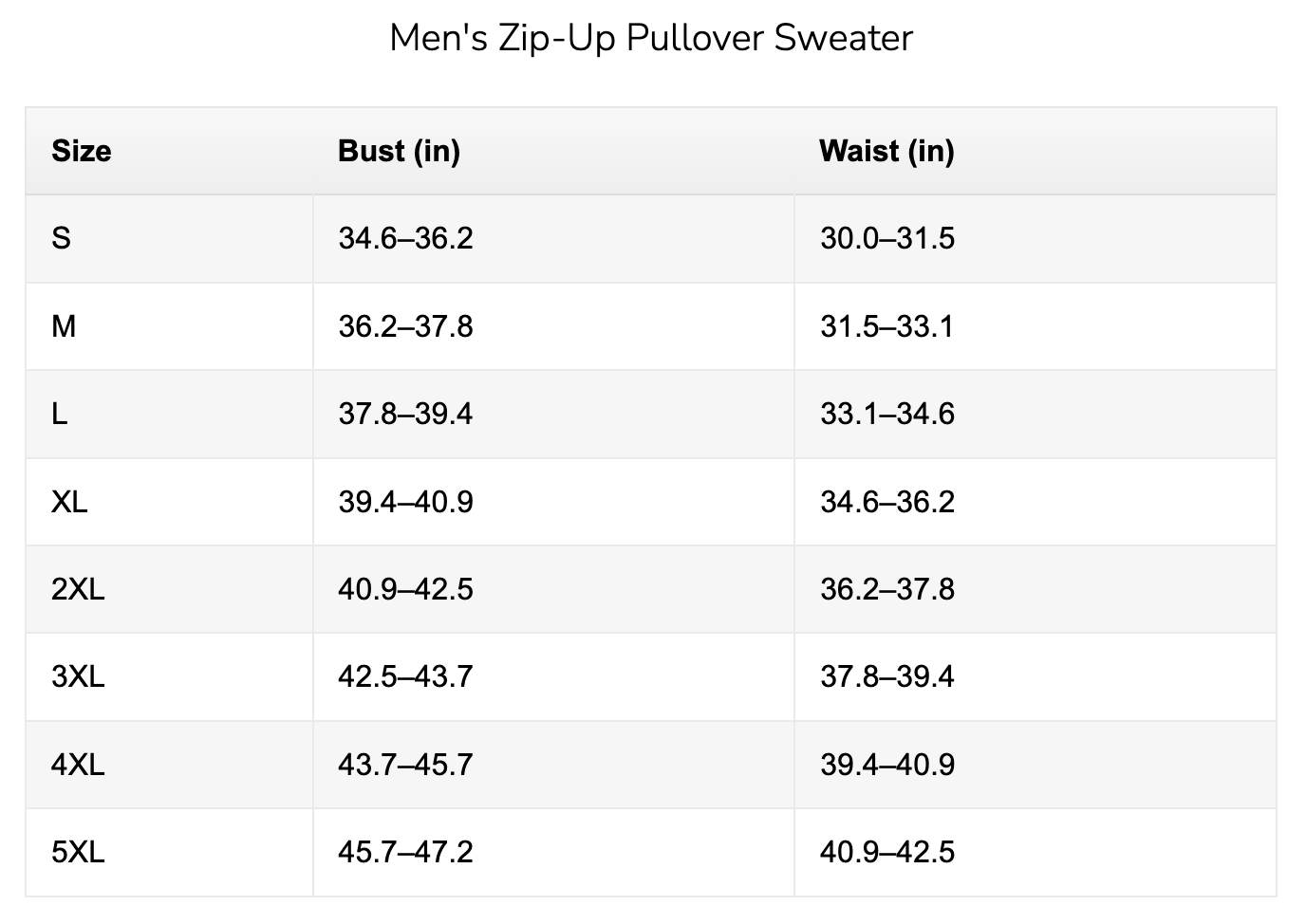Screen dimensions: 1306x924
Task: Click the Men's Zip-Up Pullover Sweater title
Action: [651, 39]
